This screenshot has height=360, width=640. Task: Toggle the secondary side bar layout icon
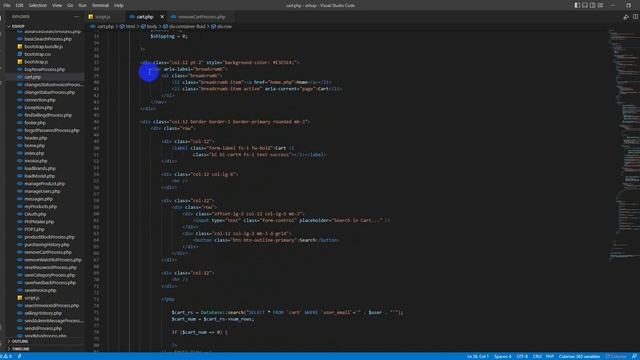point(593,5)
